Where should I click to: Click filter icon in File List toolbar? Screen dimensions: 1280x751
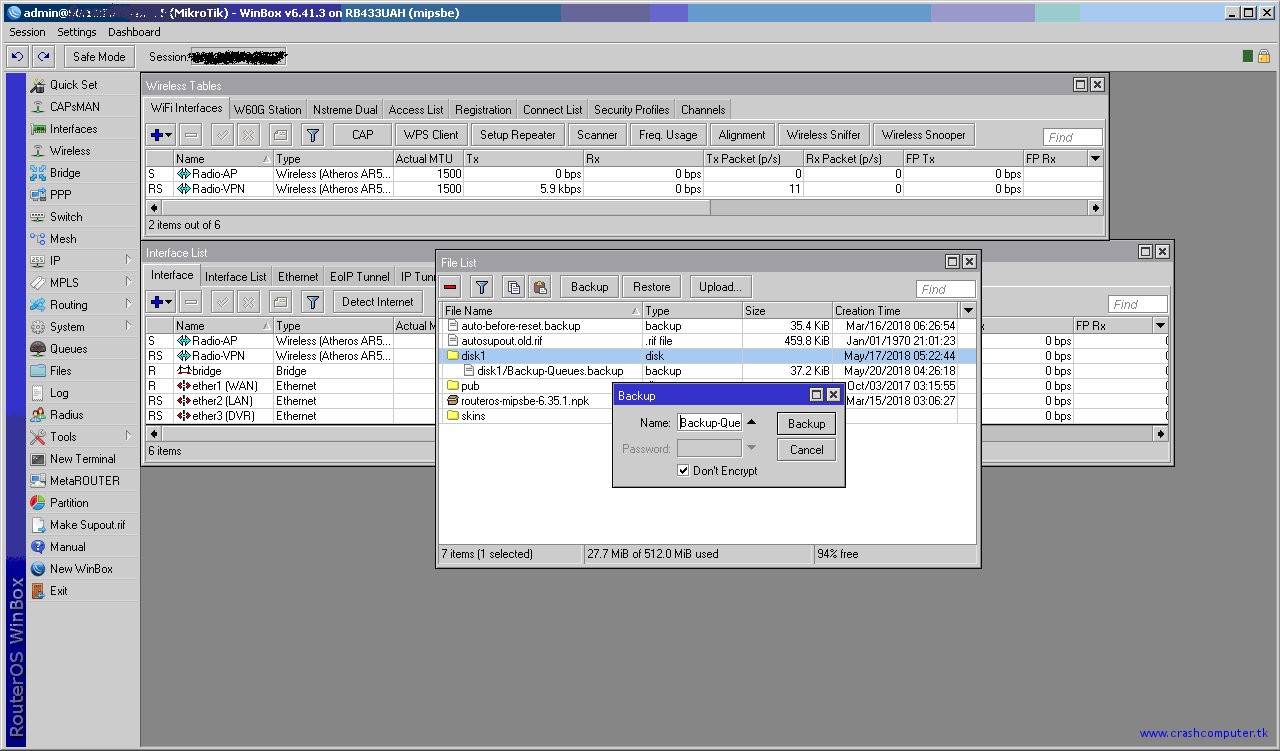[x=482, y=287]
